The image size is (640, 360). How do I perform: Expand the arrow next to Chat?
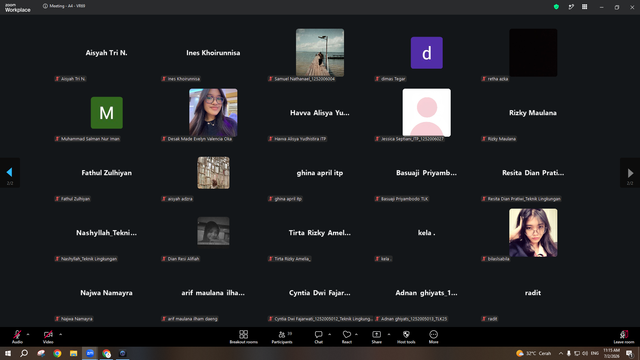click(330, 334)
